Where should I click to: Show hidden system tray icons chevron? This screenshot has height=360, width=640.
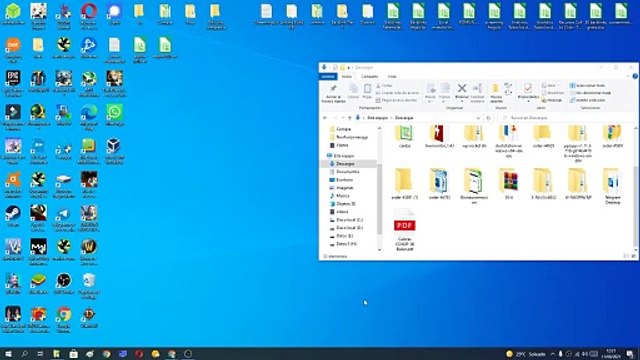point(552,354)
